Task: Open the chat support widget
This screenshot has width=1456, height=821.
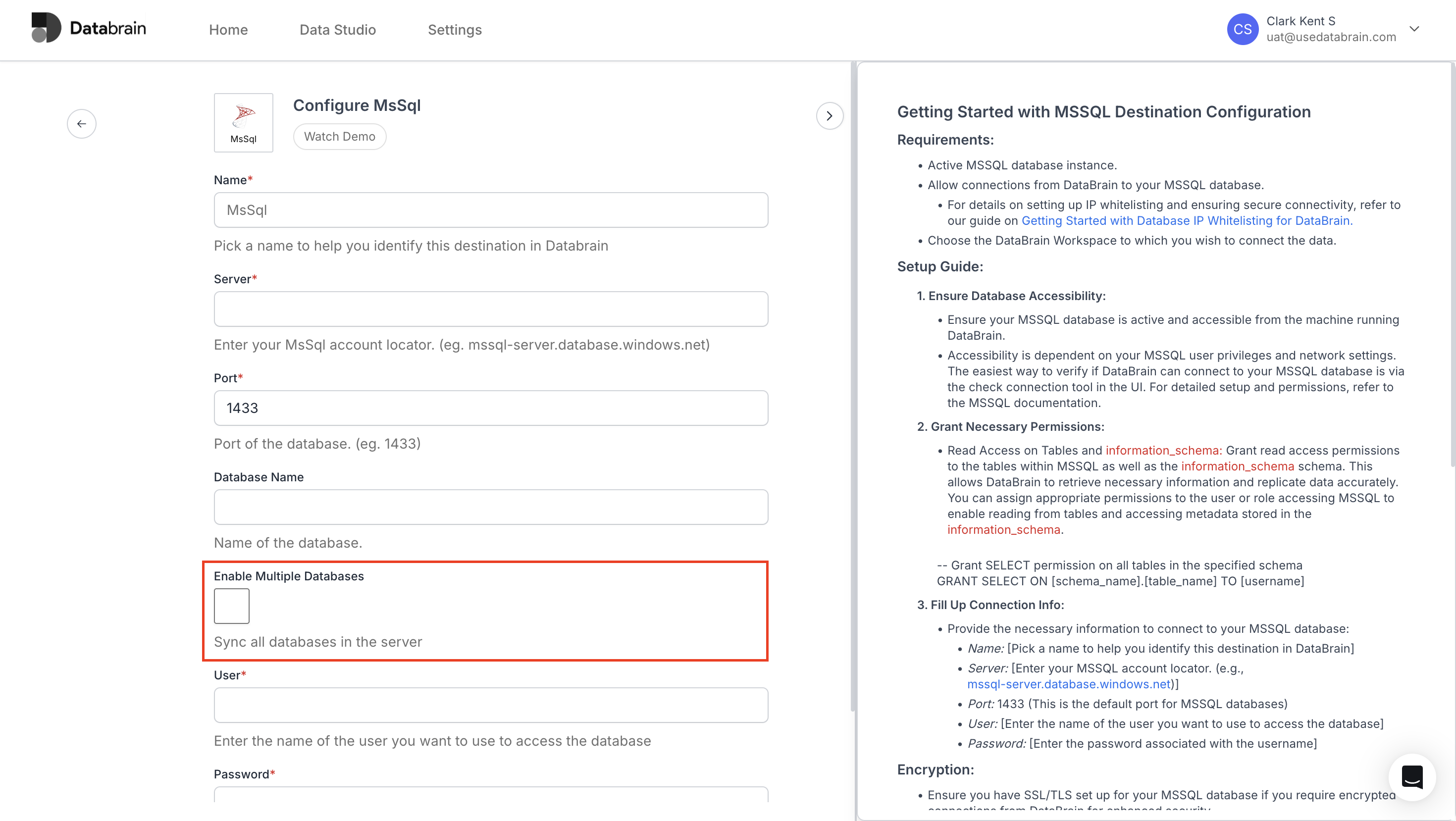Action: point(1411,777)
